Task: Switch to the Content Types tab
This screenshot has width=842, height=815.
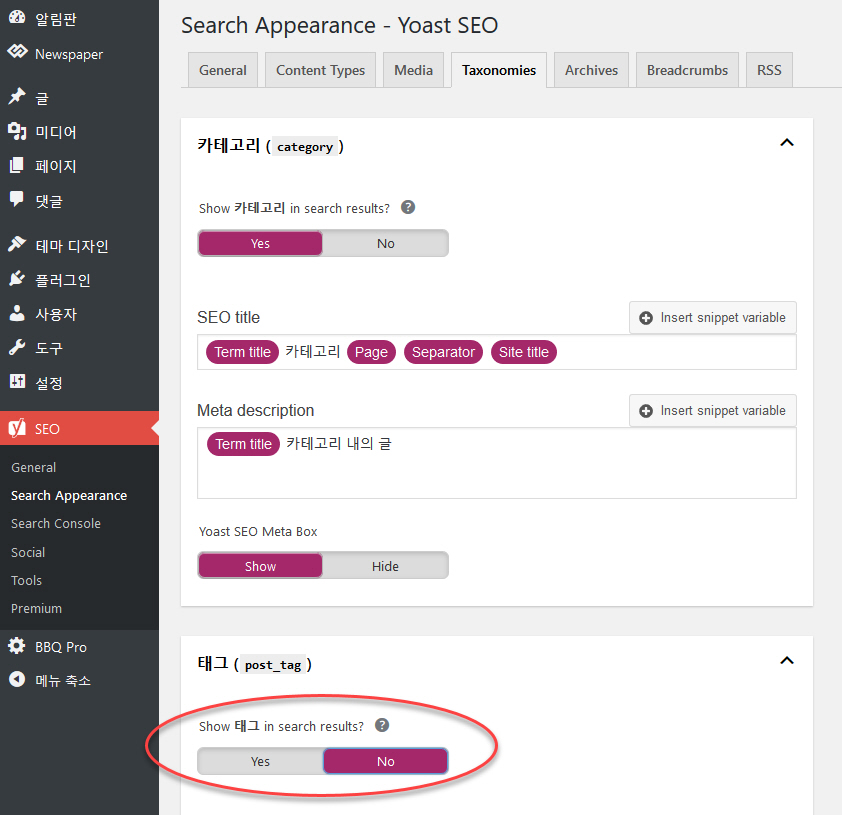Action: tap(321, 70)
